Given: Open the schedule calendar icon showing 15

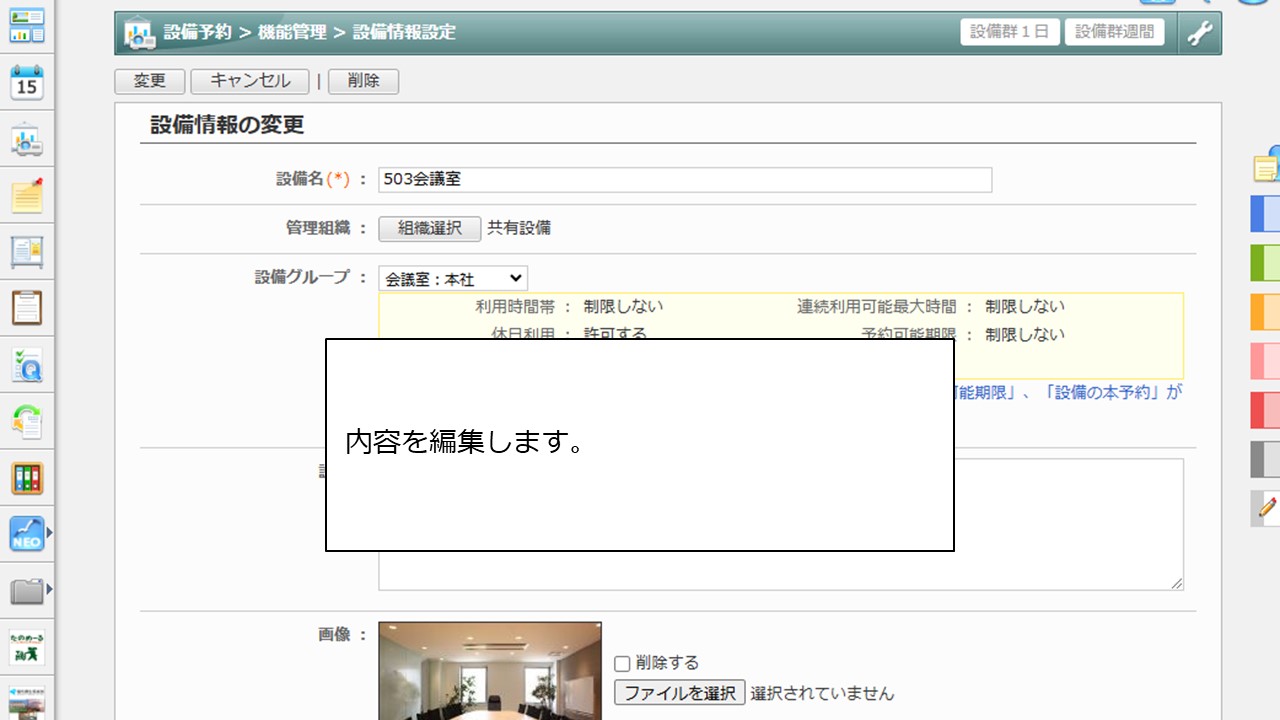Looking at the screenshot, I should coord(27,82).
